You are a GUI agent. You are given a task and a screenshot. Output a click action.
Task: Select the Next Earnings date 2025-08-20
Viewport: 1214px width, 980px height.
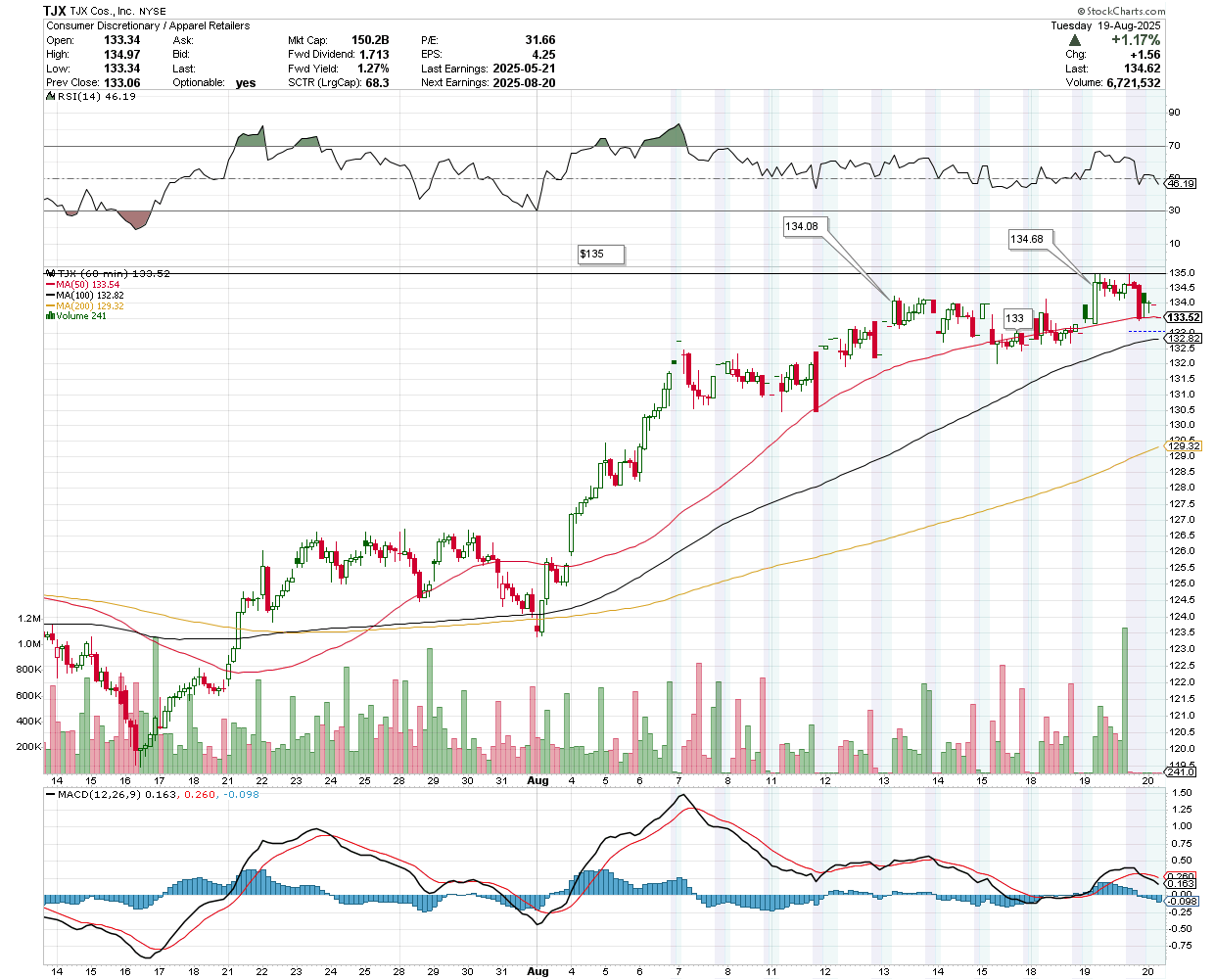[524, 83]
